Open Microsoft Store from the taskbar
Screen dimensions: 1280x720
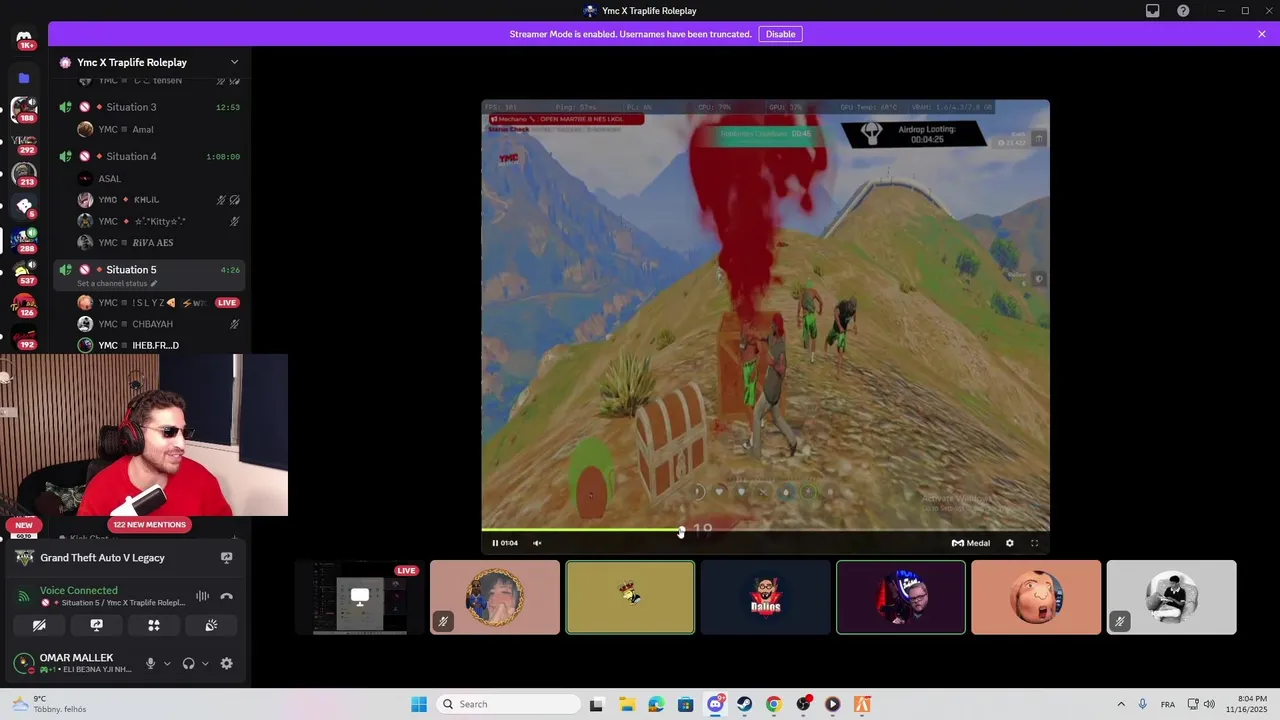point(685,704)
